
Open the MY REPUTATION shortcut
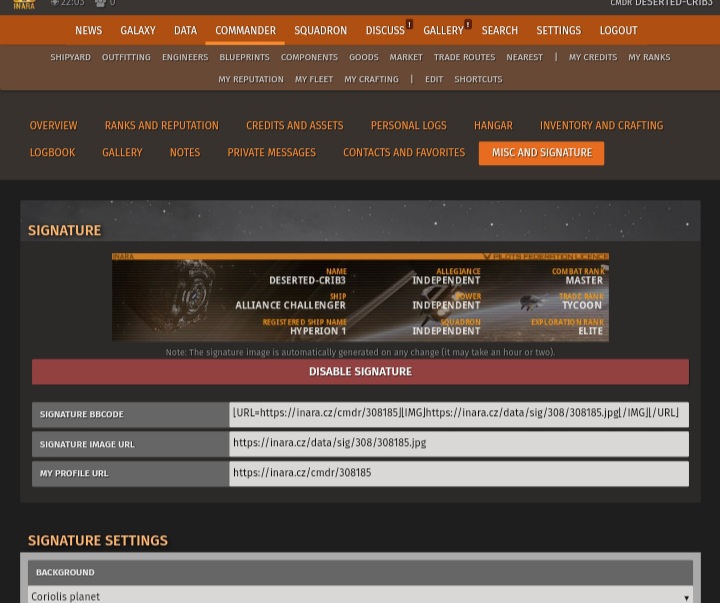pyautogui.click(x=251, y=79)
